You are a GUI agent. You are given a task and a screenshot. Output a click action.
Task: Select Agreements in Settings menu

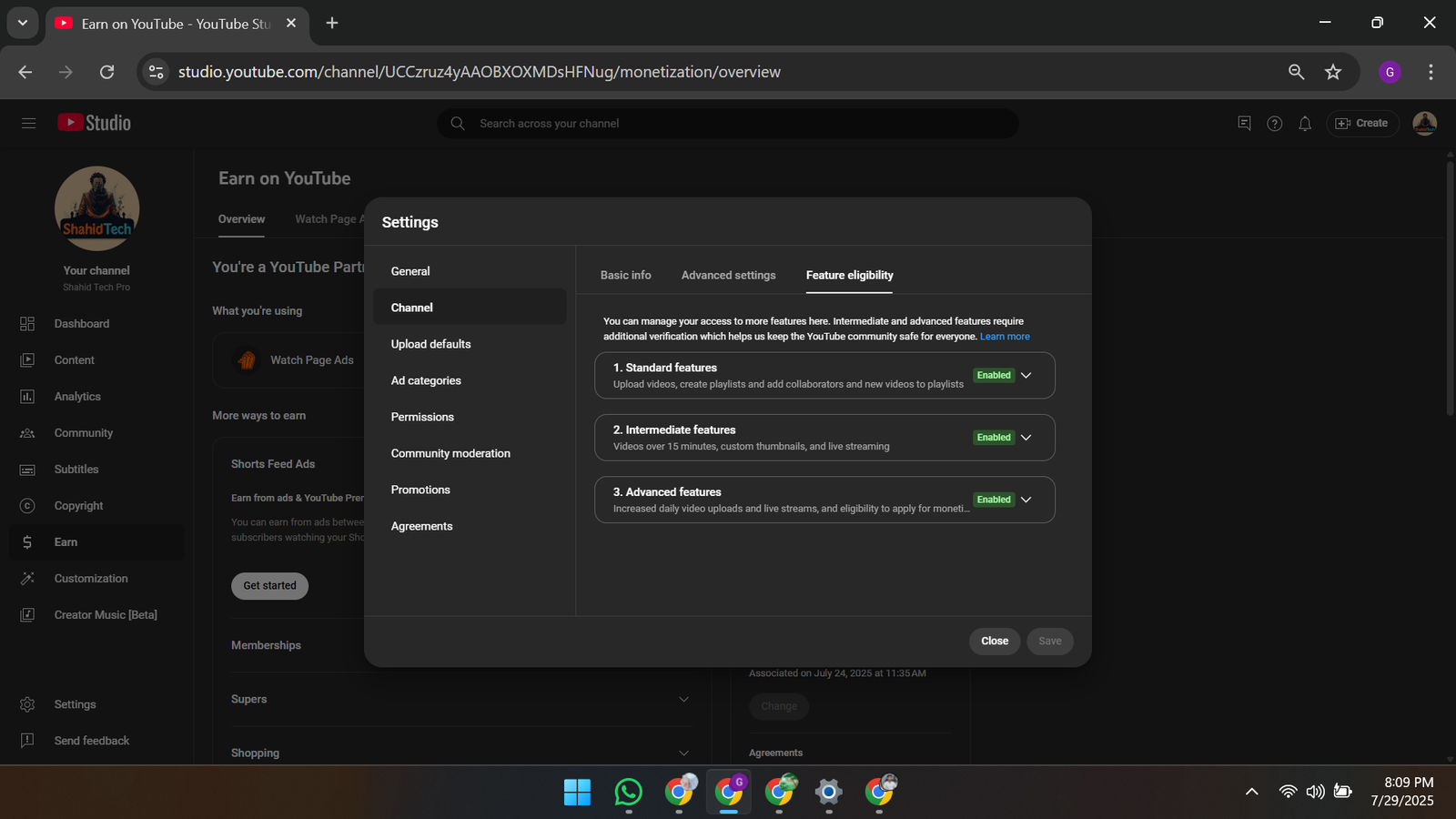[x=470, y=526]
